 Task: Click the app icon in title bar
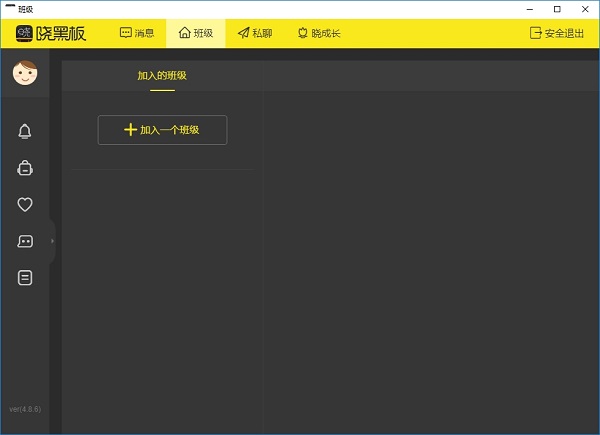pos(10,7)
